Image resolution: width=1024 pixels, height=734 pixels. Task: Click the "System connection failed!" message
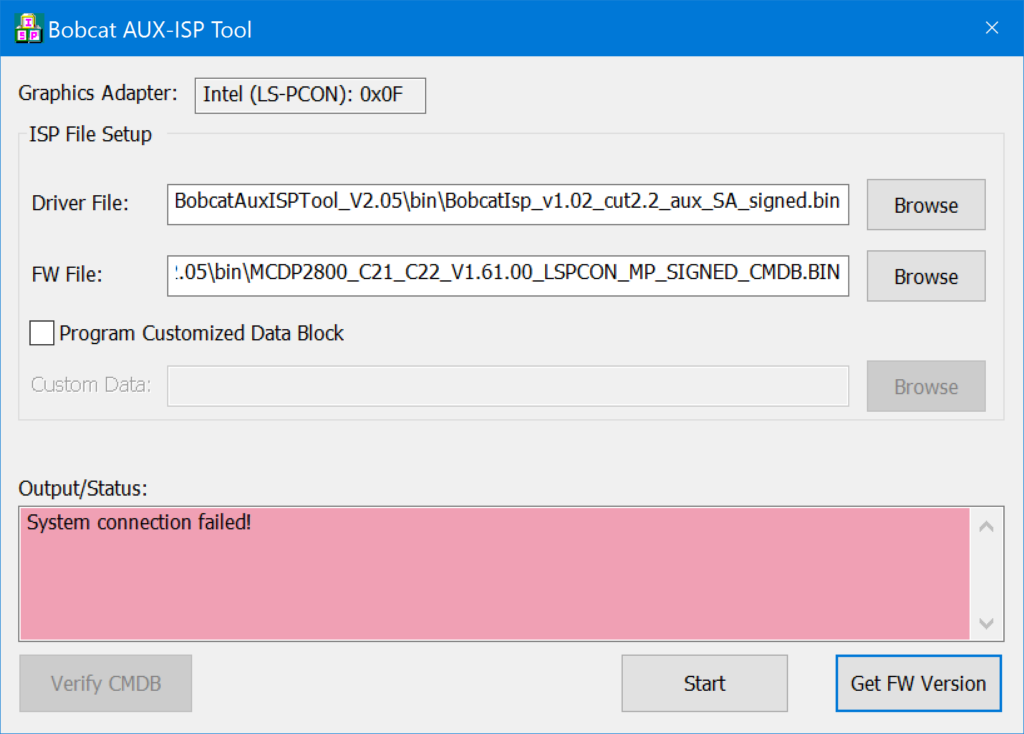139,522
